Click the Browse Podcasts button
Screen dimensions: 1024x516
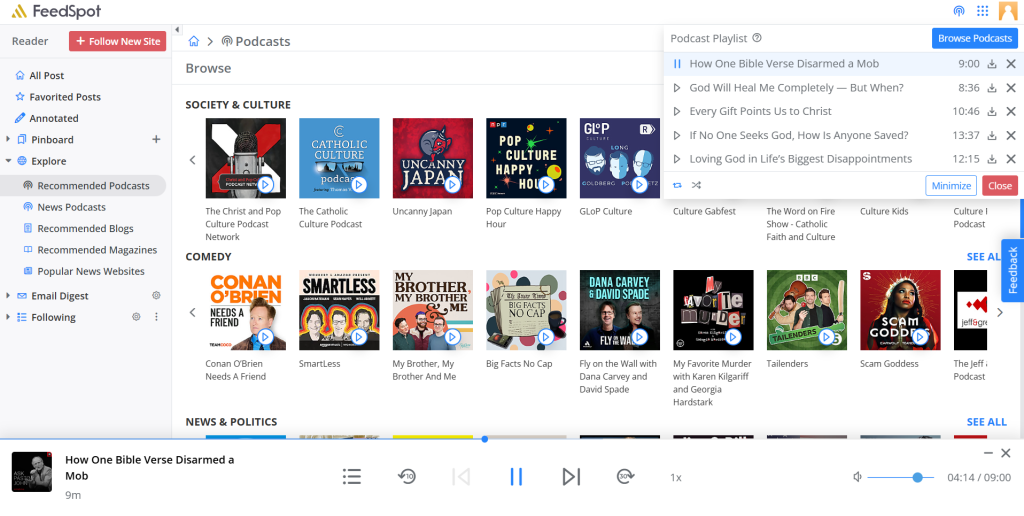[974, 38]
